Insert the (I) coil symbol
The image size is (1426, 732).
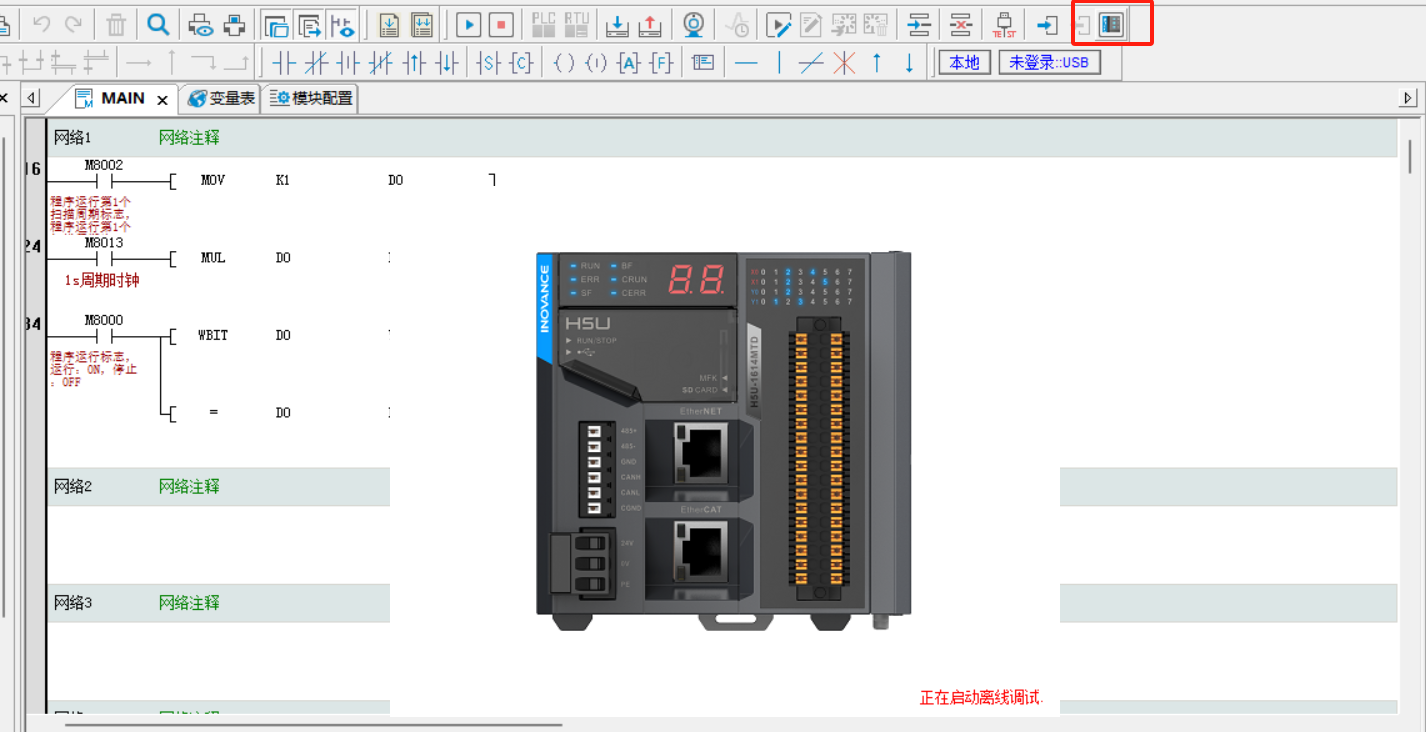(596, 63)
